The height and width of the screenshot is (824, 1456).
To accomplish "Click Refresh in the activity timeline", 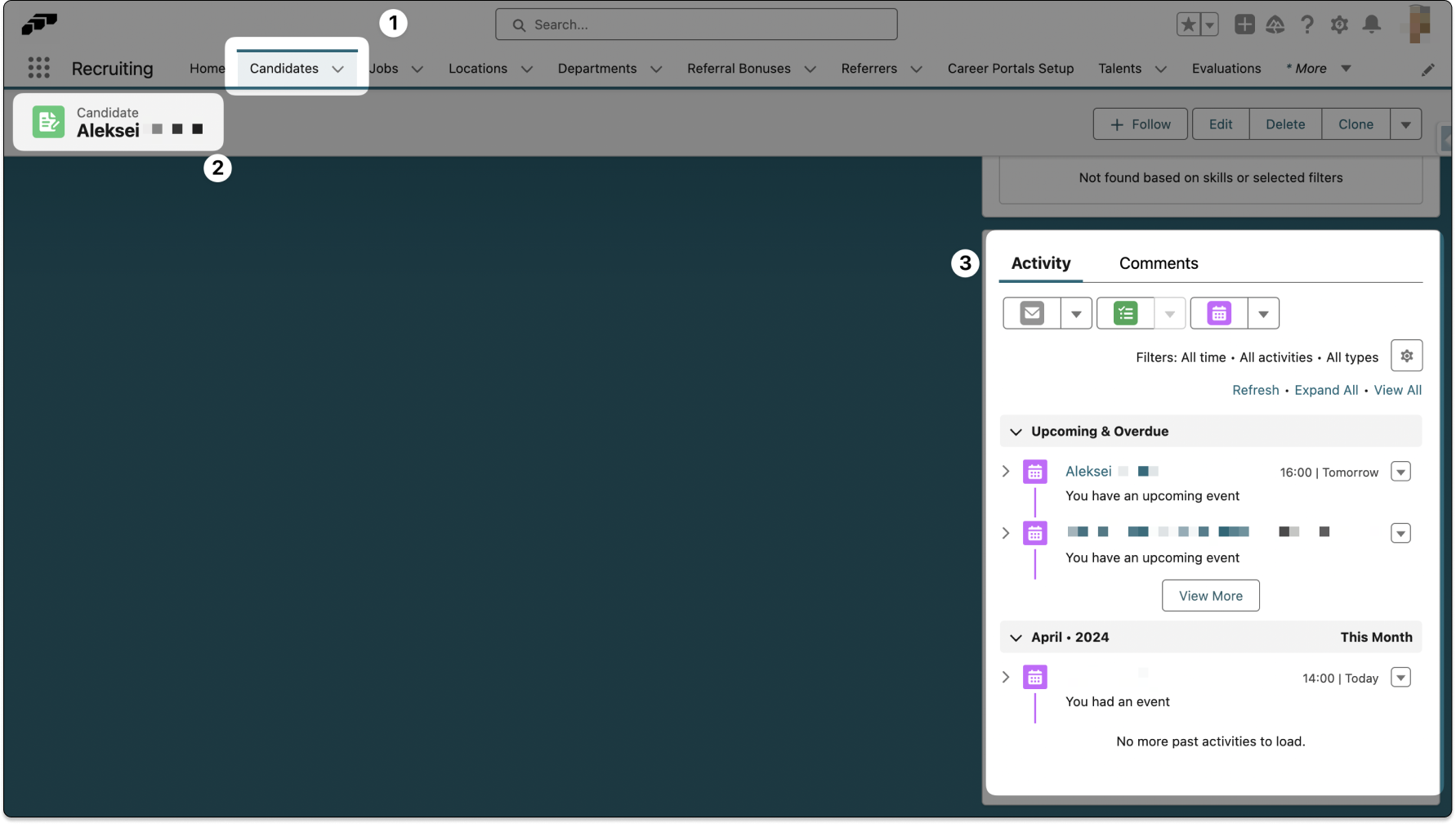I will click(1255, 390).
